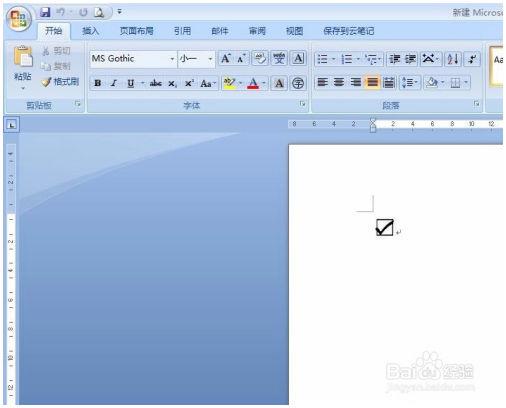Expand the Font dialog launcher
Image resolution: width=506 pixels, height=408 pixels.
[x=302, y=104]
